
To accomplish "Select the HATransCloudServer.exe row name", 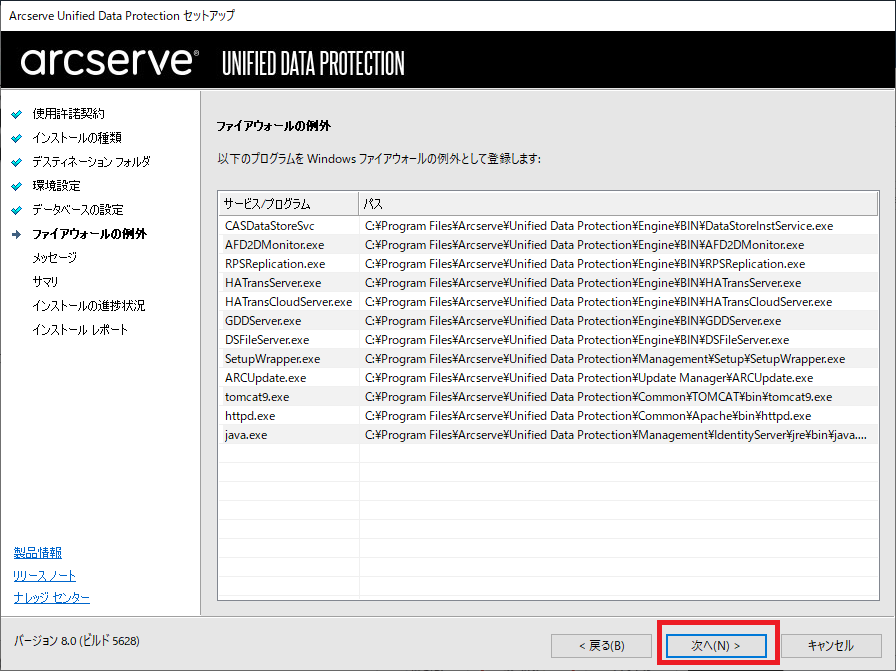I will tap(289, 302).
